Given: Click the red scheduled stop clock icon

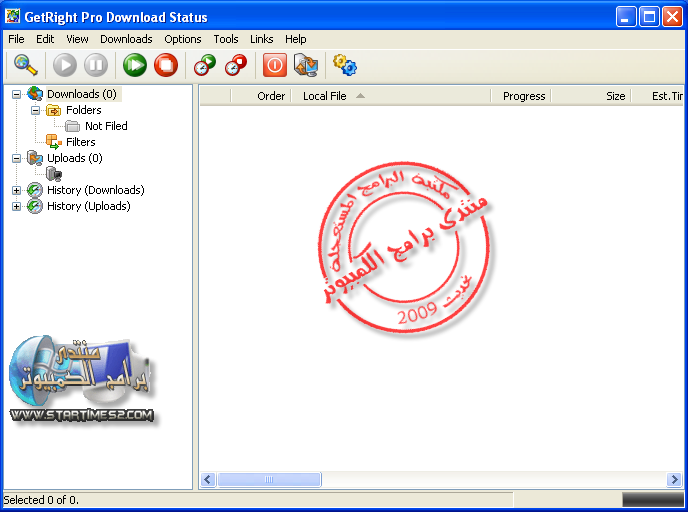Looking at the screenshot, I should tap(236, 65).
